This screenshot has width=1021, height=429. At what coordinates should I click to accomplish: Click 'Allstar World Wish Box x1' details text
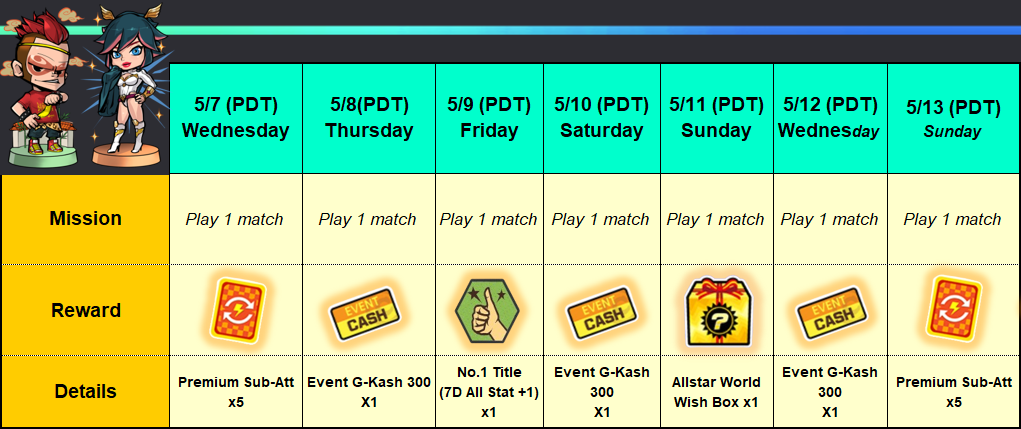[x=716, y=391]
